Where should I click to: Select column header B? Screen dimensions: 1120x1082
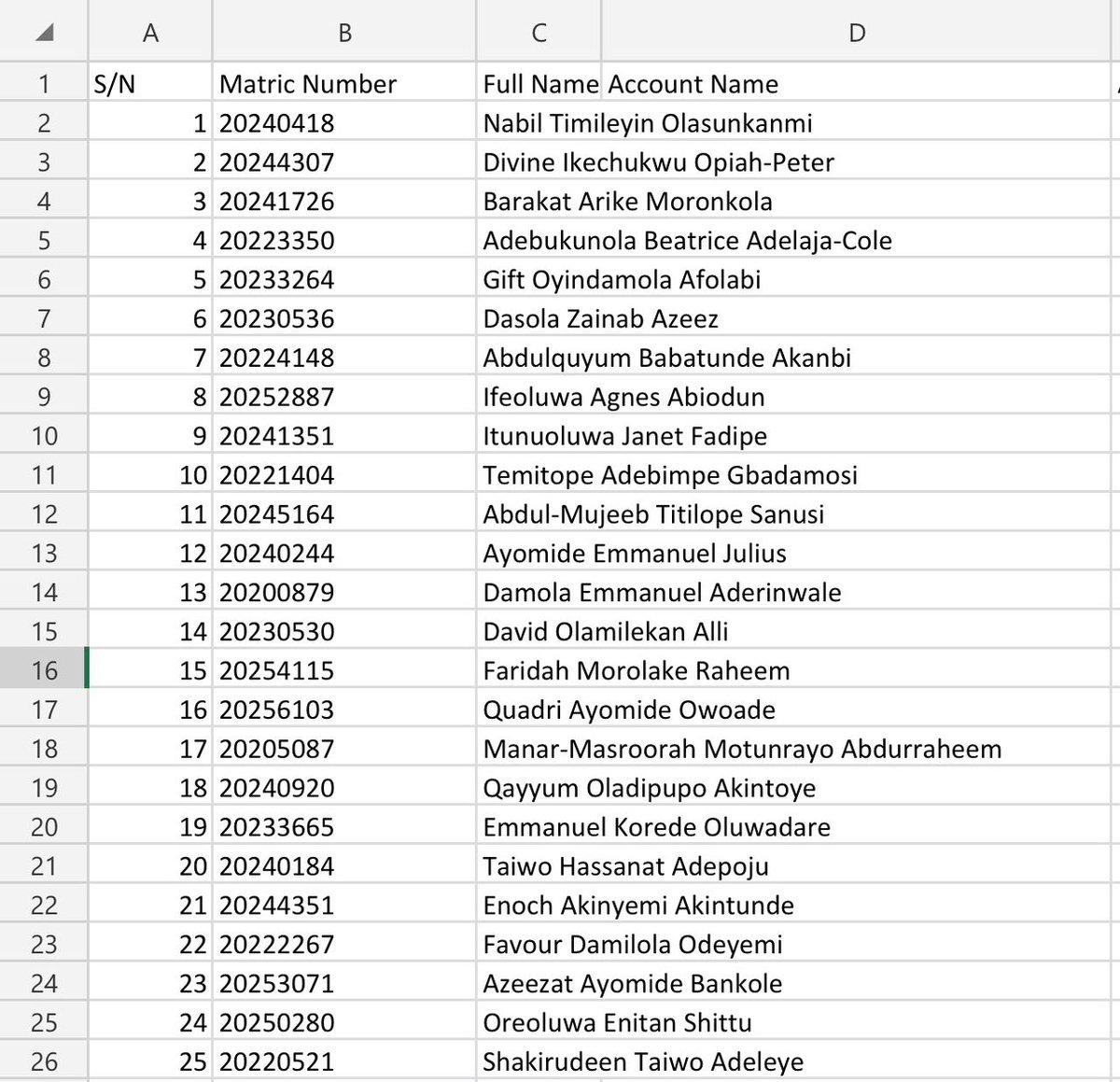tap(343, 31)
